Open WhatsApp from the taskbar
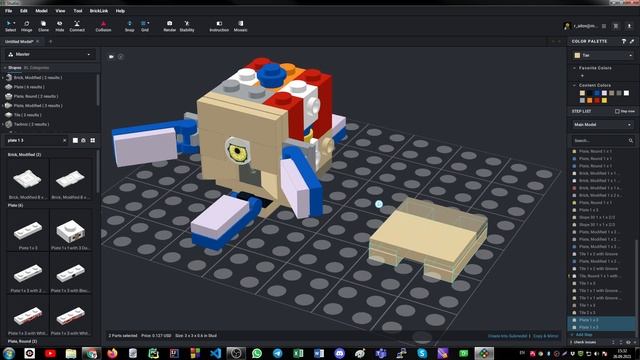Screen dimensions: 640x360 pyautogui.click(x=257, y=353)
